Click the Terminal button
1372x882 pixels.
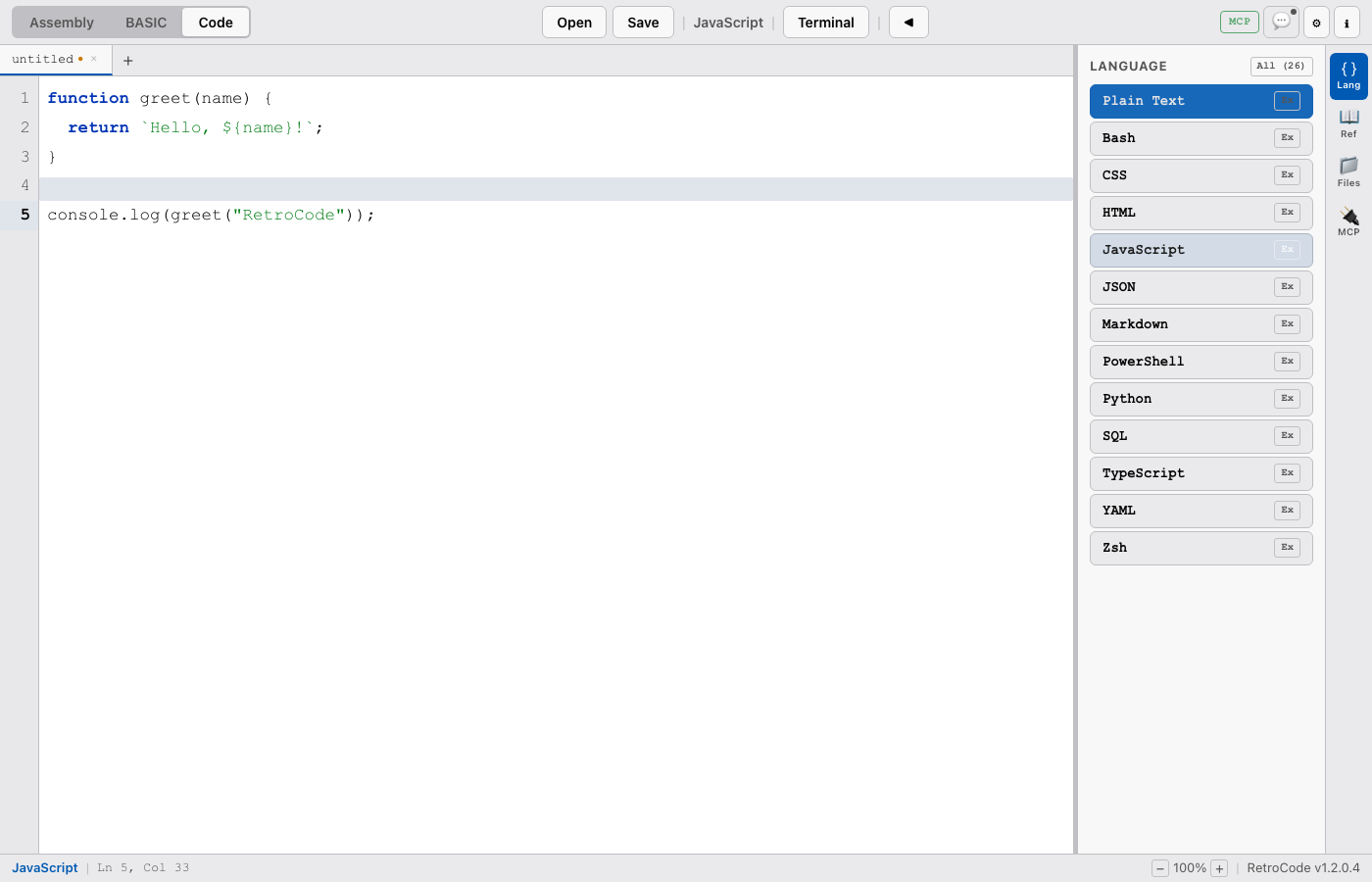point(825,22)
